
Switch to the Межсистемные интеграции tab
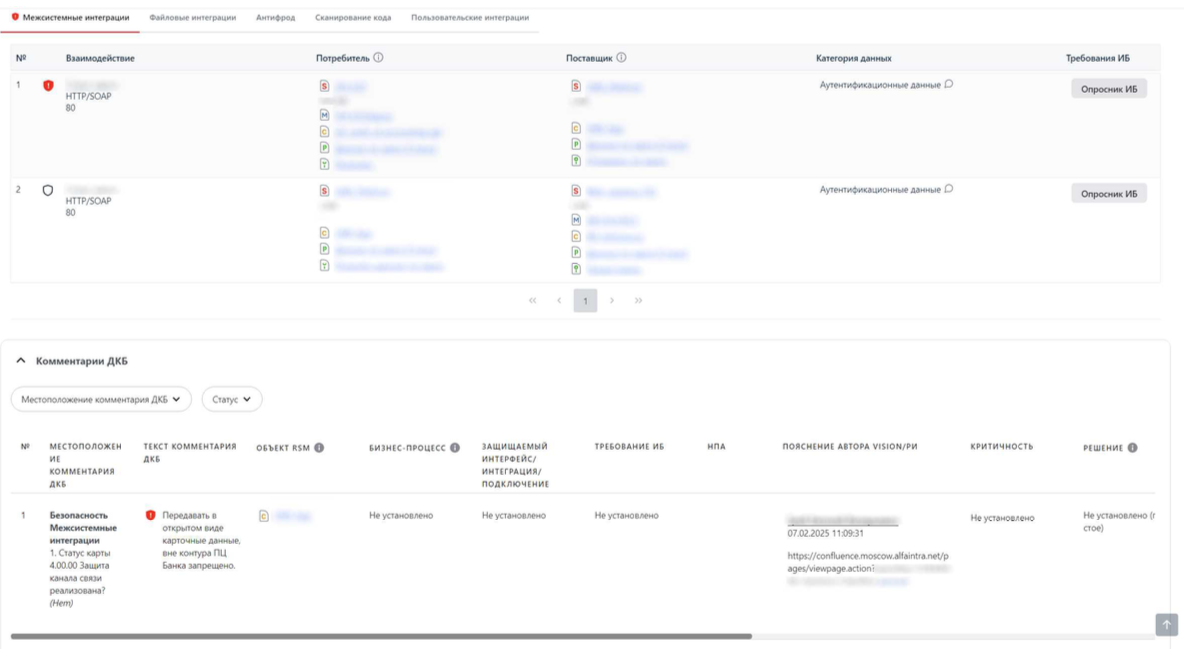tap(69, 17)
